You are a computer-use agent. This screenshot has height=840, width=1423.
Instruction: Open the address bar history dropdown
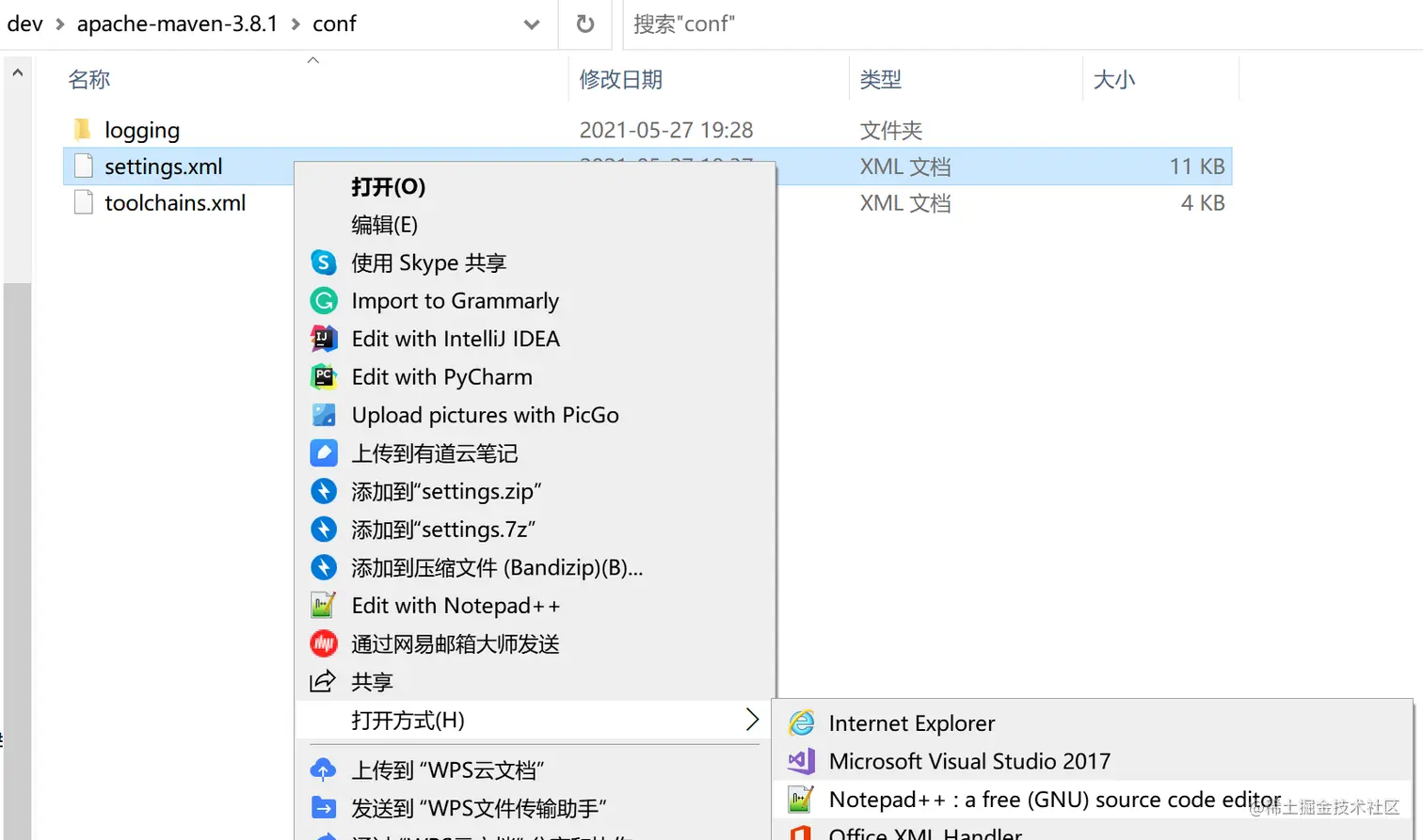tap(532, 24)
